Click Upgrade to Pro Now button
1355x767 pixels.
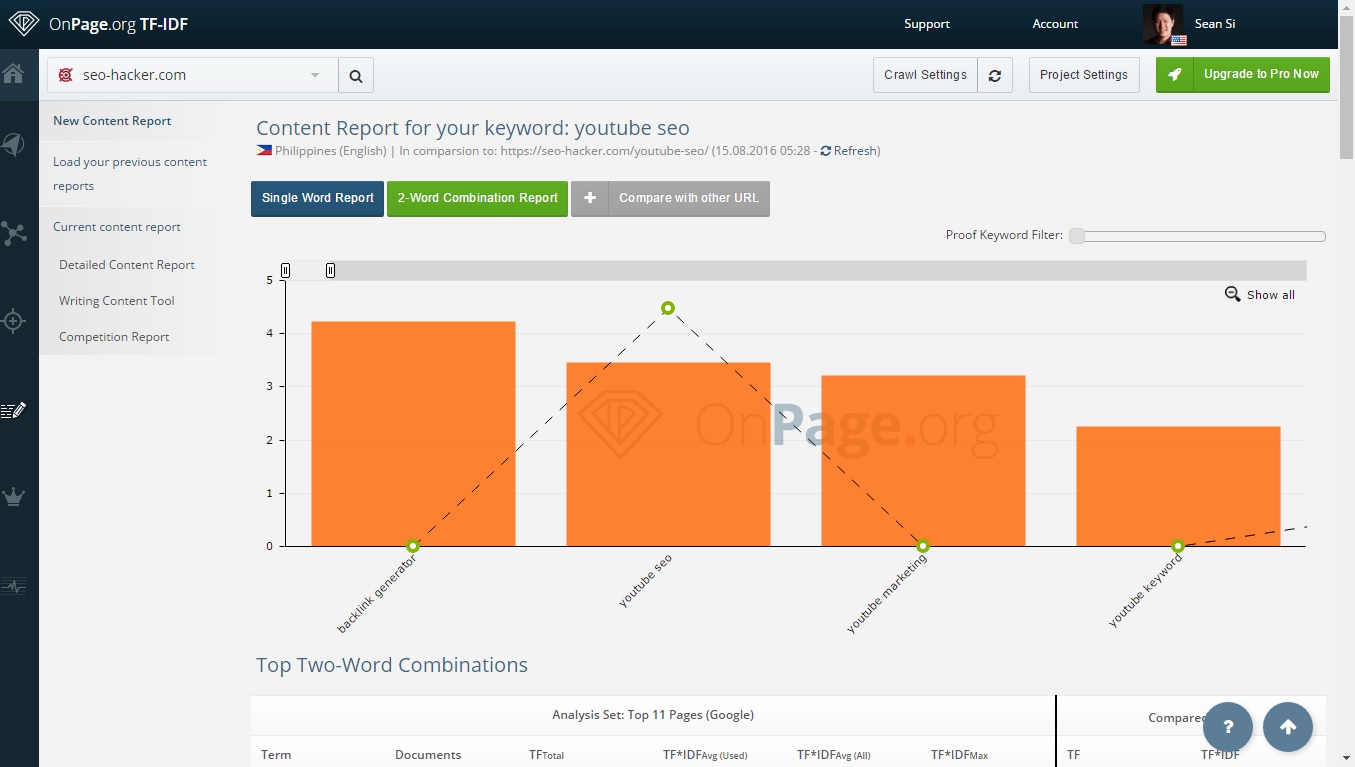coord(1243,74)
